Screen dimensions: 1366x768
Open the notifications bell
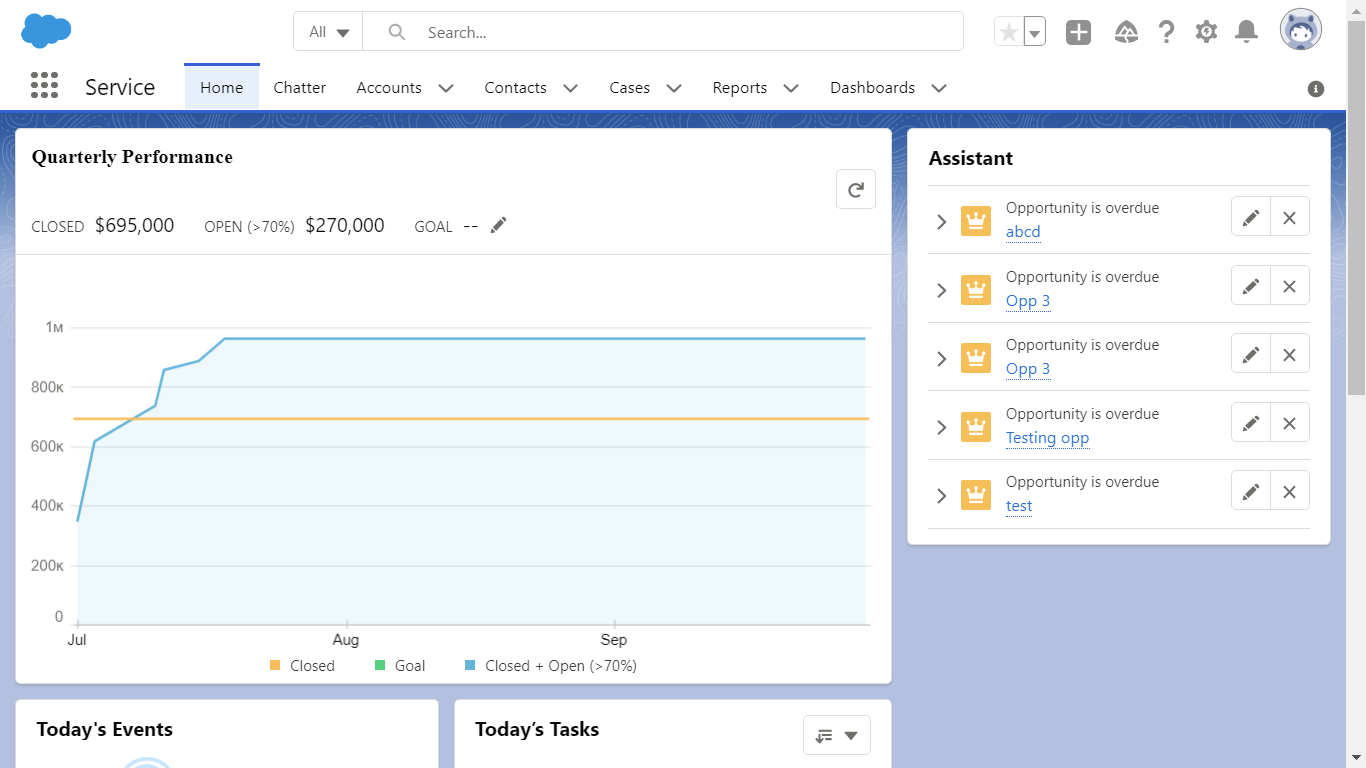tap(1246, 32)
